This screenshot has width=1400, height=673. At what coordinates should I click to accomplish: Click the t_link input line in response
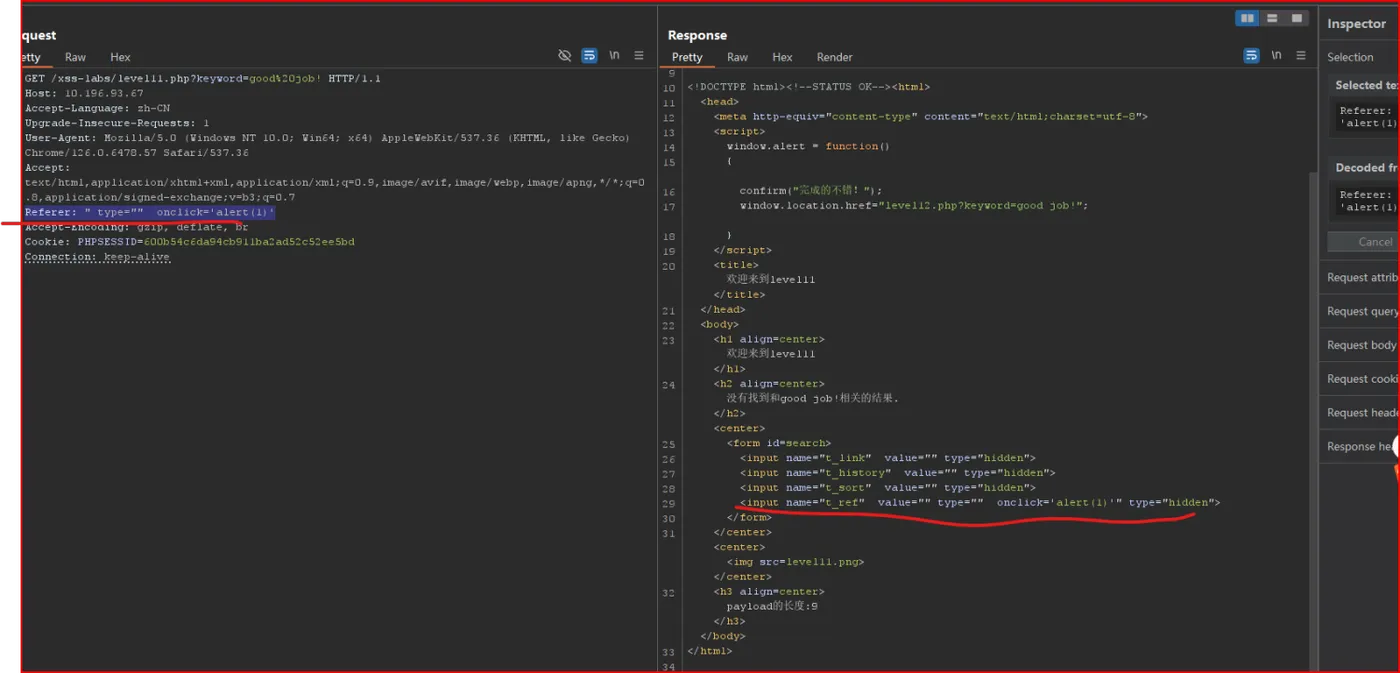point(888,458)
